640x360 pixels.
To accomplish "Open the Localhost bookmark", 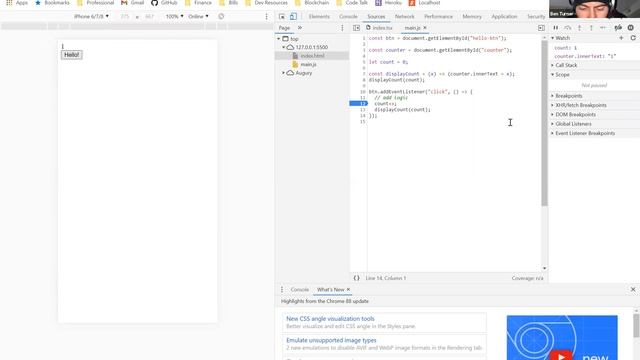I will tap(424, 3).
